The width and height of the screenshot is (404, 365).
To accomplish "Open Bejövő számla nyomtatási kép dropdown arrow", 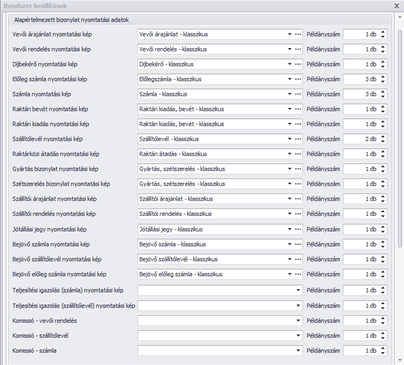I will [289, 244].
